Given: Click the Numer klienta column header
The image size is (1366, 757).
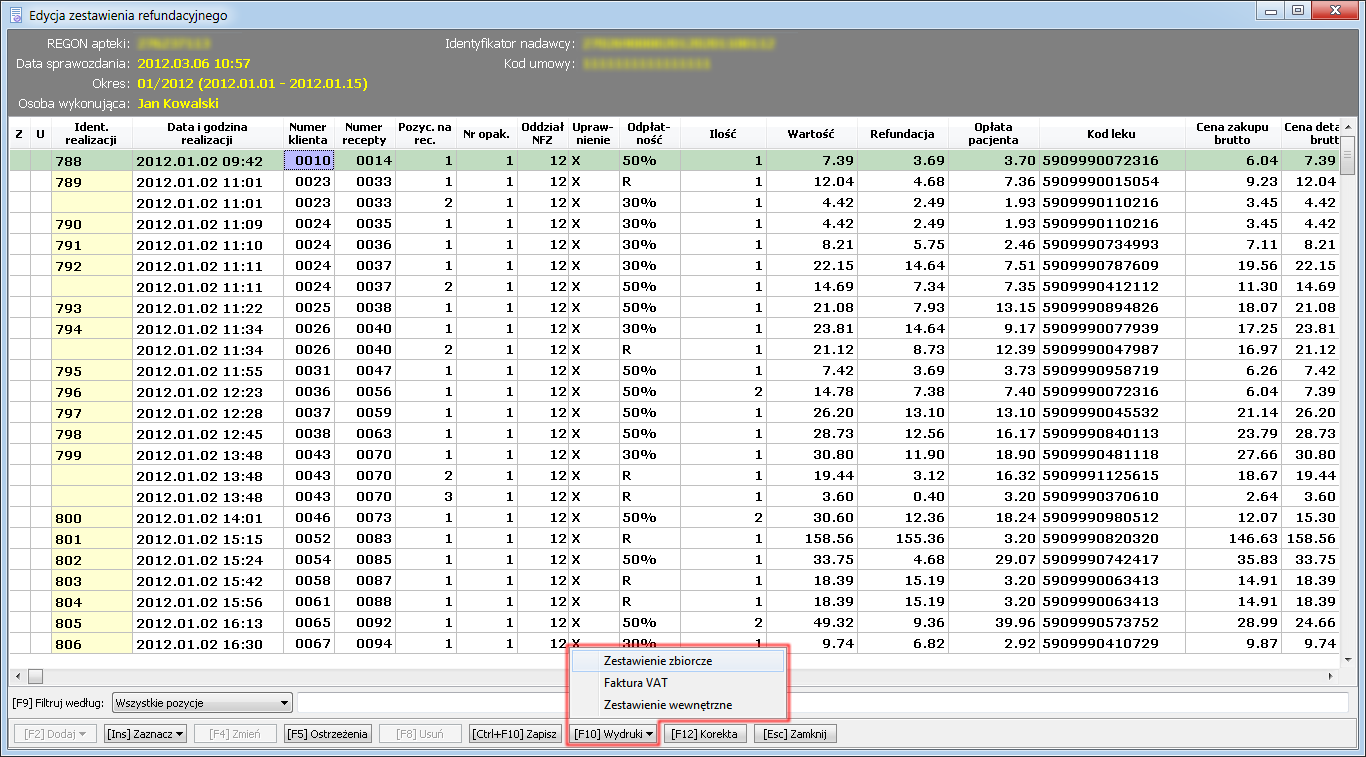Looking at the screenshot, I should click(x=309, y=133).
